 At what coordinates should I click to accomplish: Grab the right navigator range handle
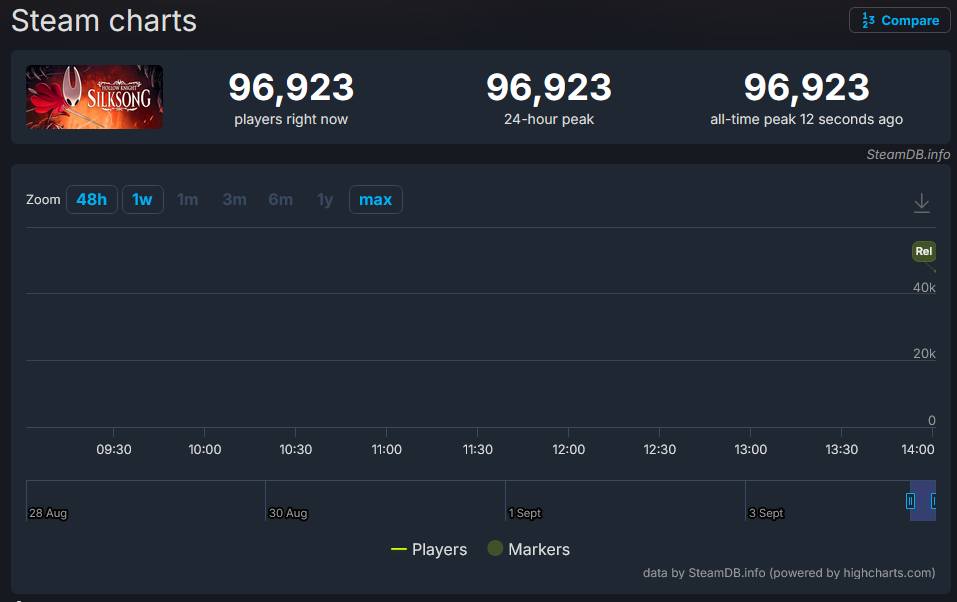pyautogui.click(x=933, y=501)
